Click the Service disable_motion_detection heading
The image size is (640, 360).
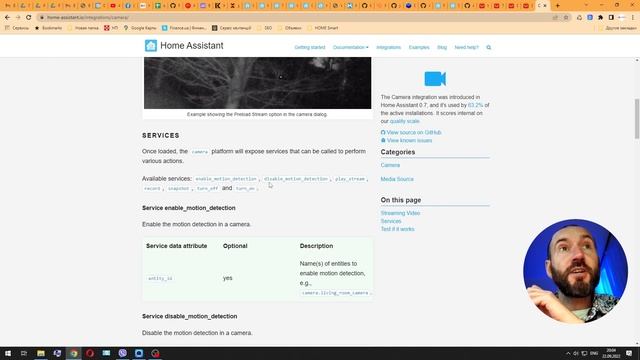[x=189, y=316]
